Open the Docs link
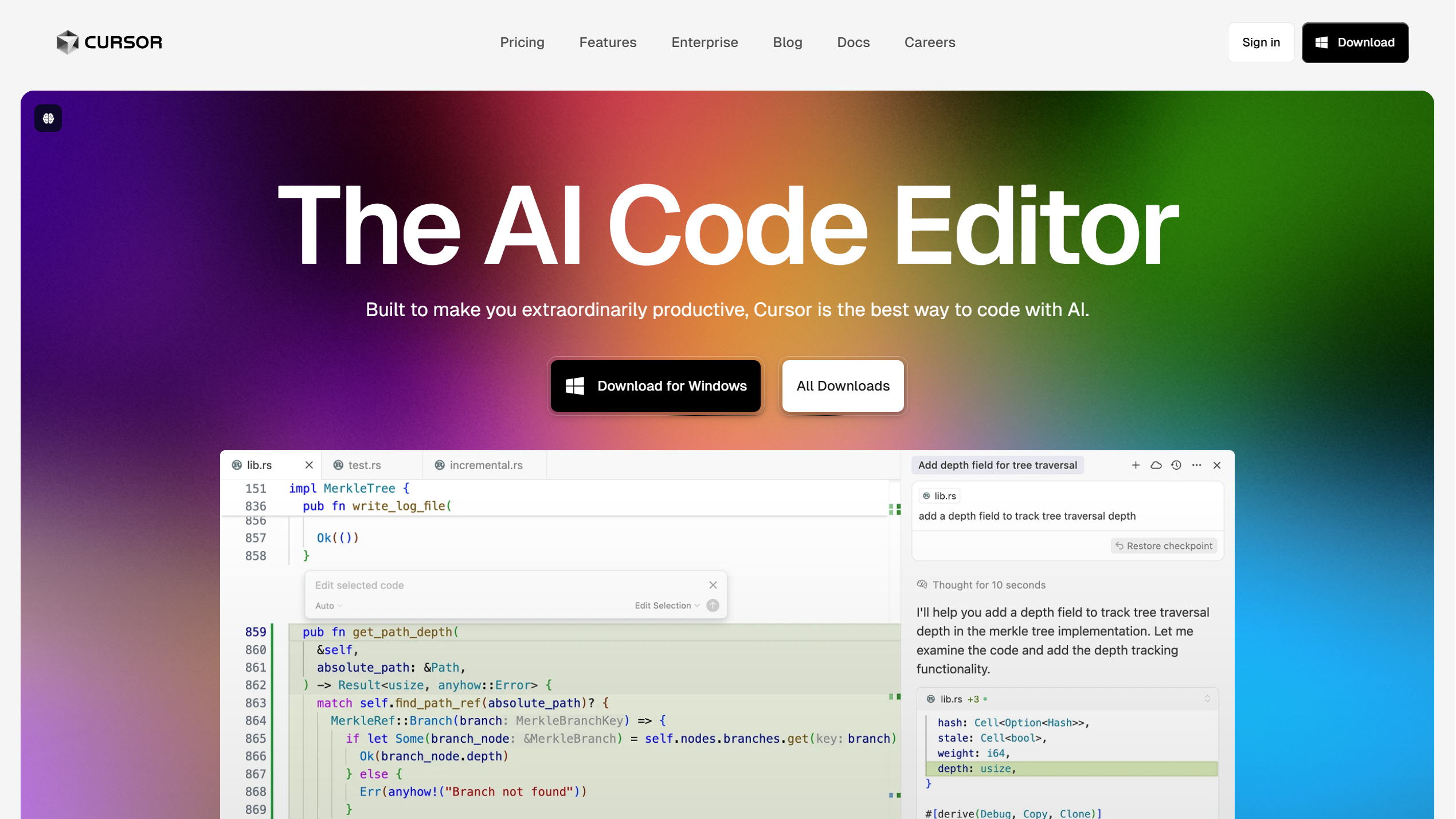 [x=854, y=42]
